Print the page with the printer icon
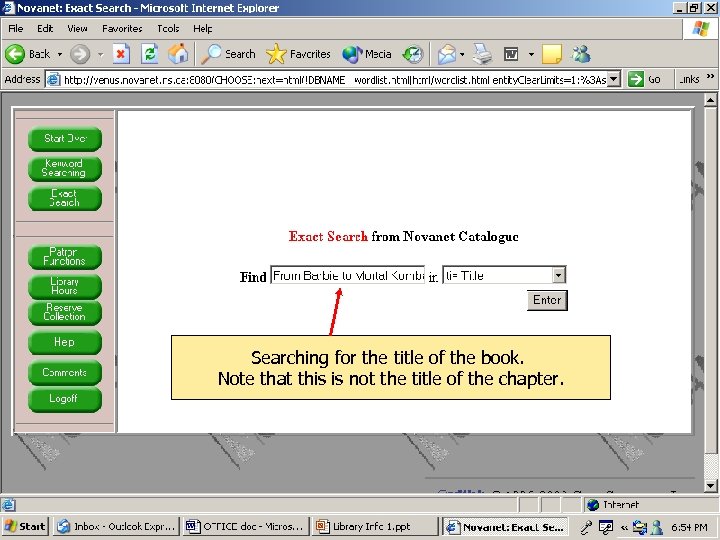This screenshot has height=540, width=720. 482,54
